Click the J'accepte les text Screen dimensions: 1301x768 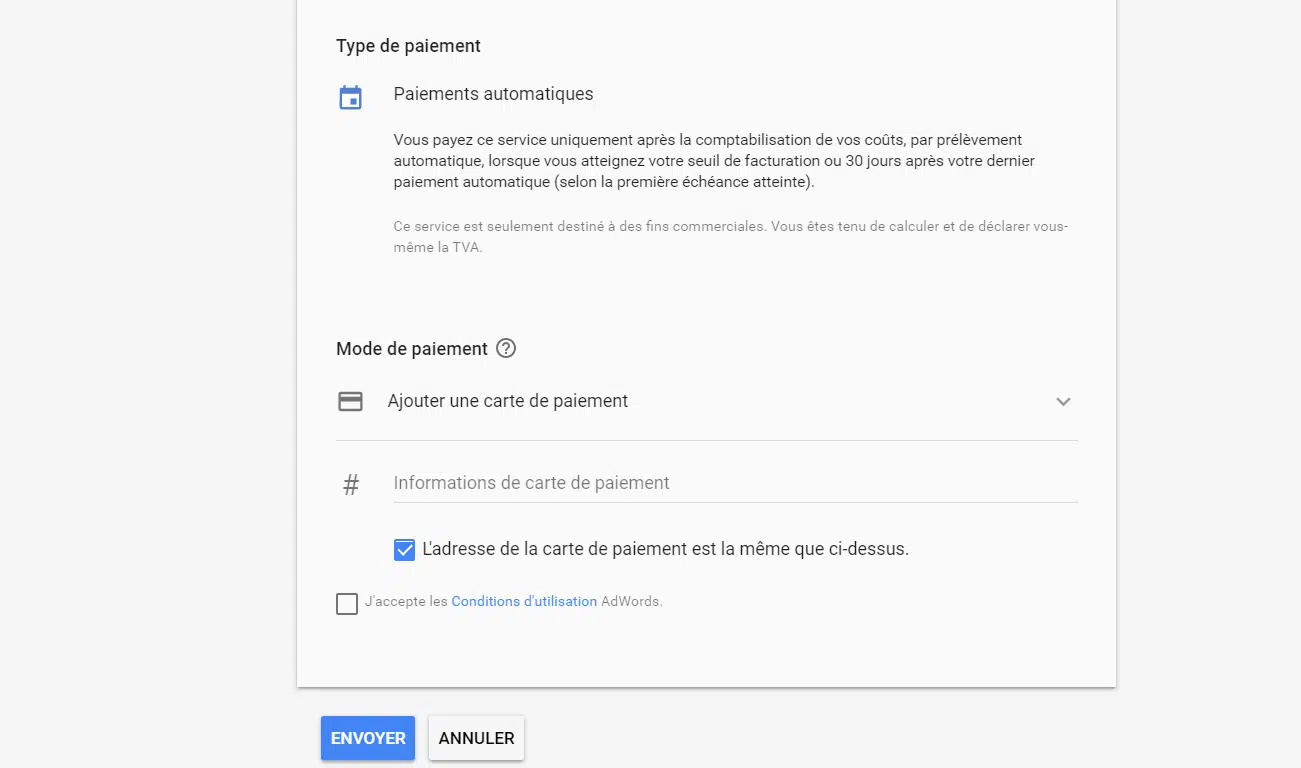(406, 602)
